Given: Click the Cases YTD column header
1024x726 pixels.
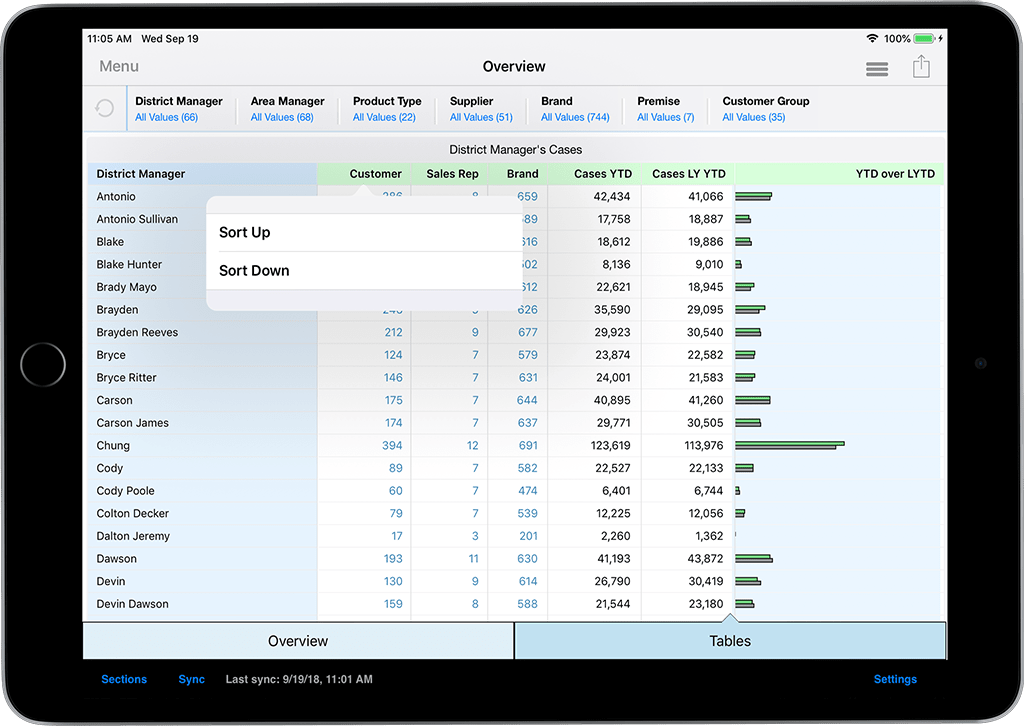Looking at the screenshot, I should pyautogui.click(x=595, y=174).
